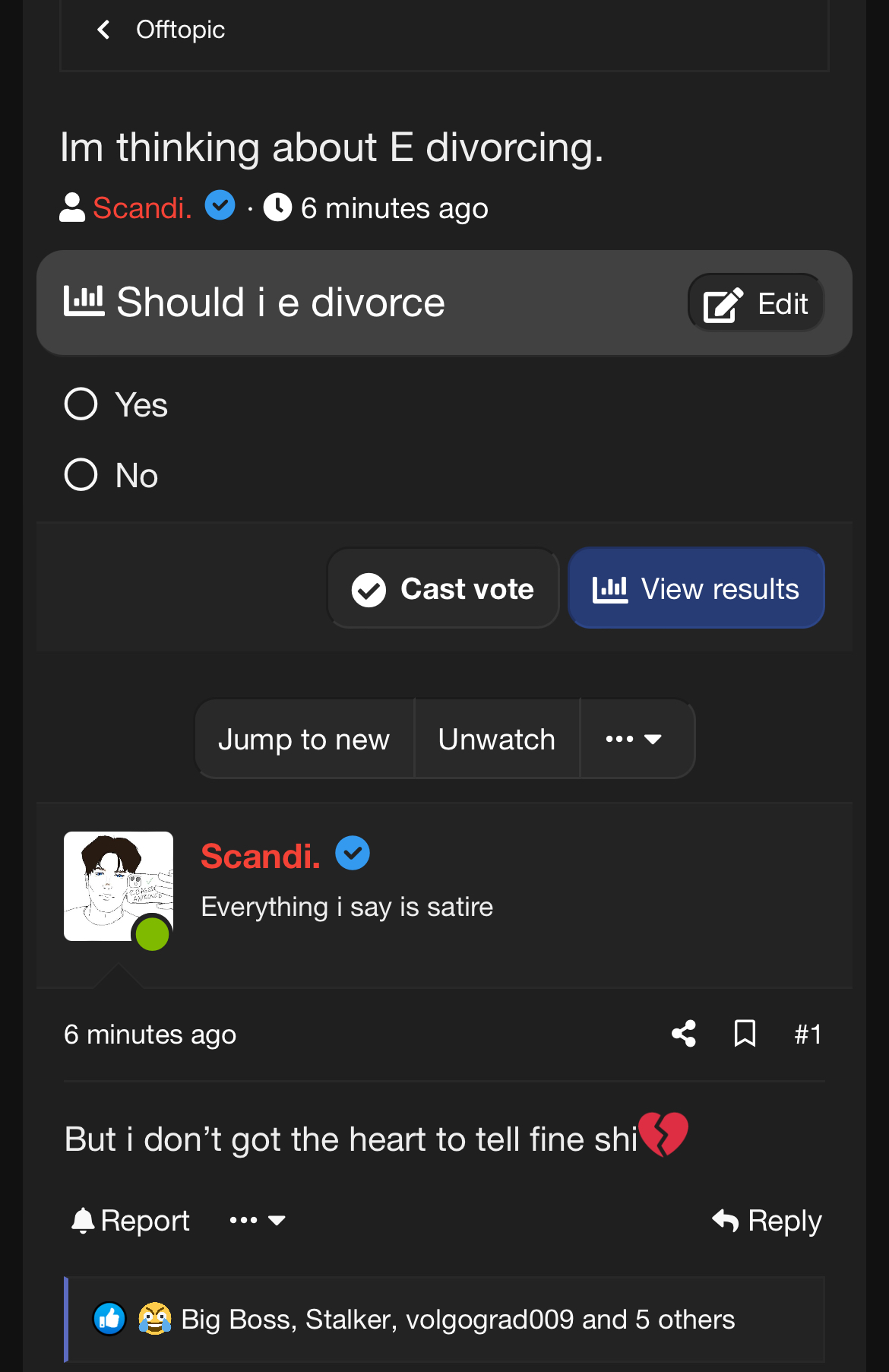The image size is (889, 1372).
Task: Click the Cast vote button
Action: [443, 588]
